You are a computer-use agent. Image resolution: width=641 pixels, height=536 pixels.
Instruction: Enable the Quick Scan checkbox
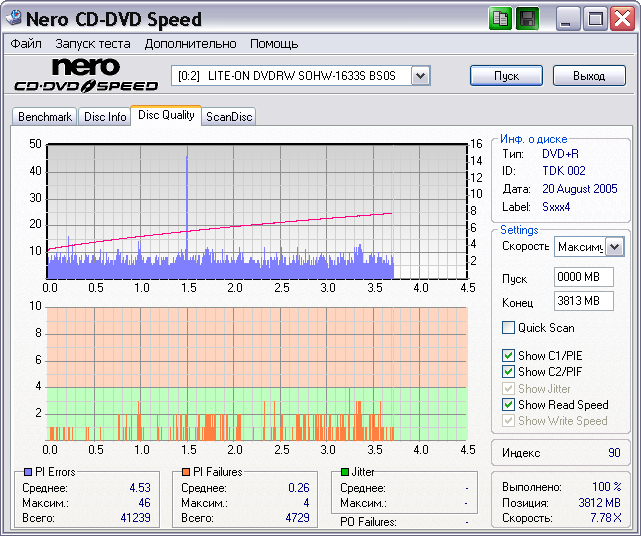pyautogui.click(x=509, y=328)
